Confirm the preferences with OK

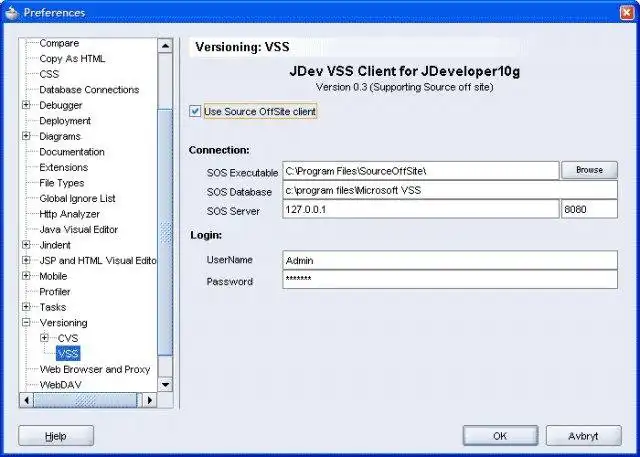500,436
